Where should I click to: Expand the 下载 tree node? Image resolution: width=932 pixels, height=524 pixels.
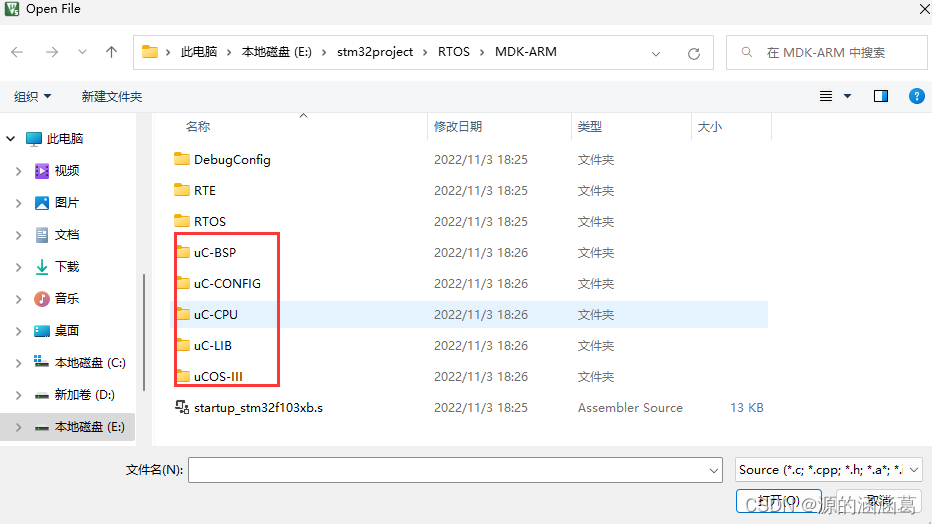click(x=18, y=267)
